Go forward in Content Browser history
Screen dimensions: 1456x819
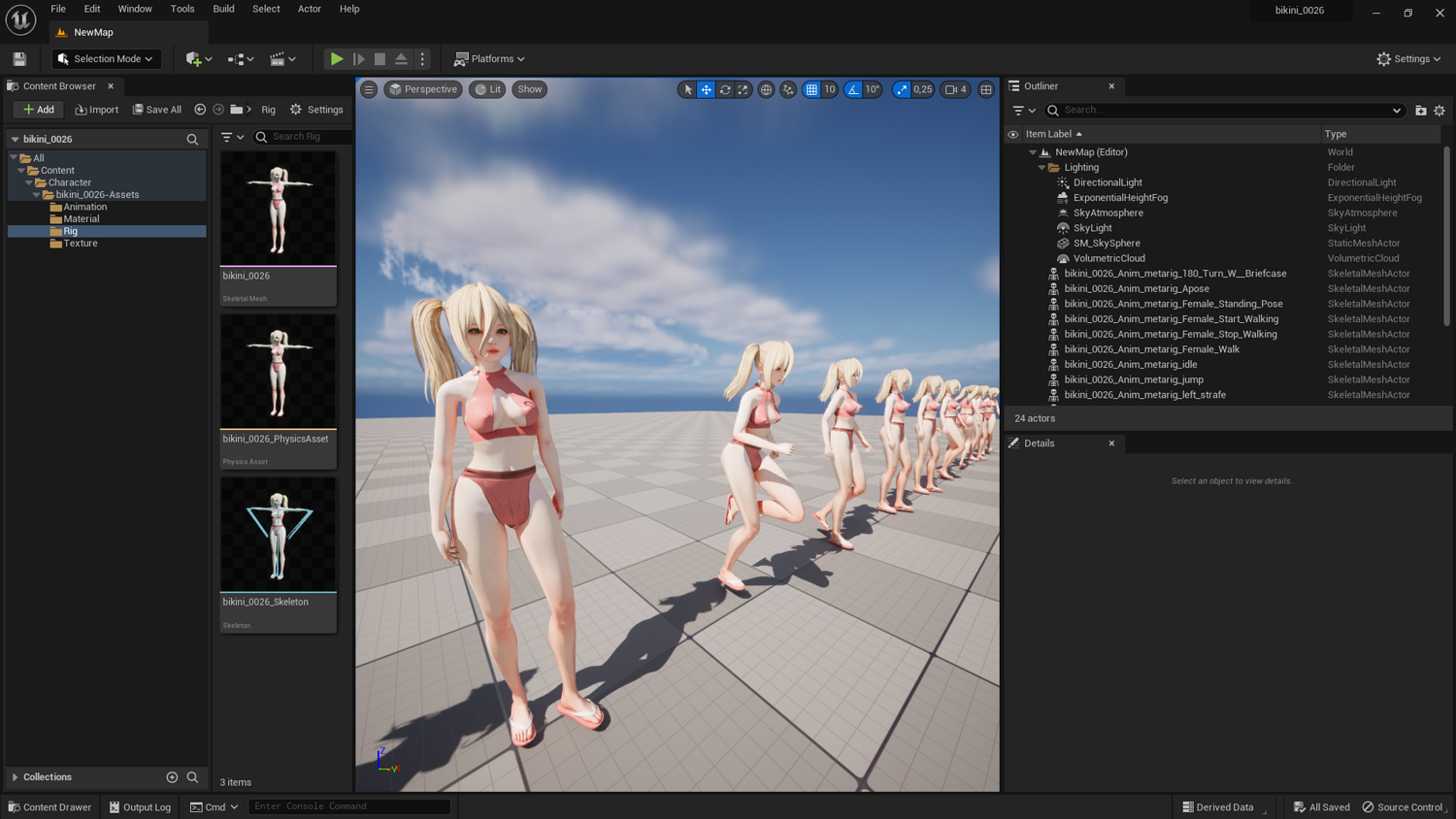218,110
